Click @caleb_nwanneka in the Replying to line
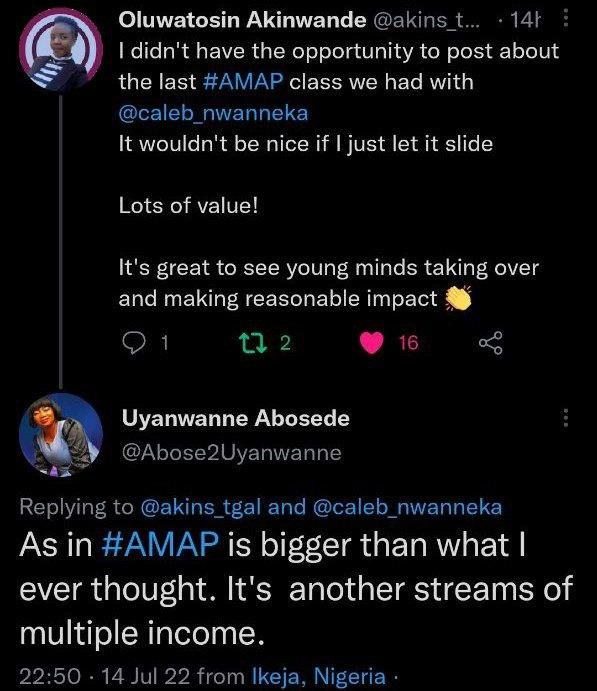Image resolution: width=597 pixels, height=691 pixels. [x=408, y=507]
